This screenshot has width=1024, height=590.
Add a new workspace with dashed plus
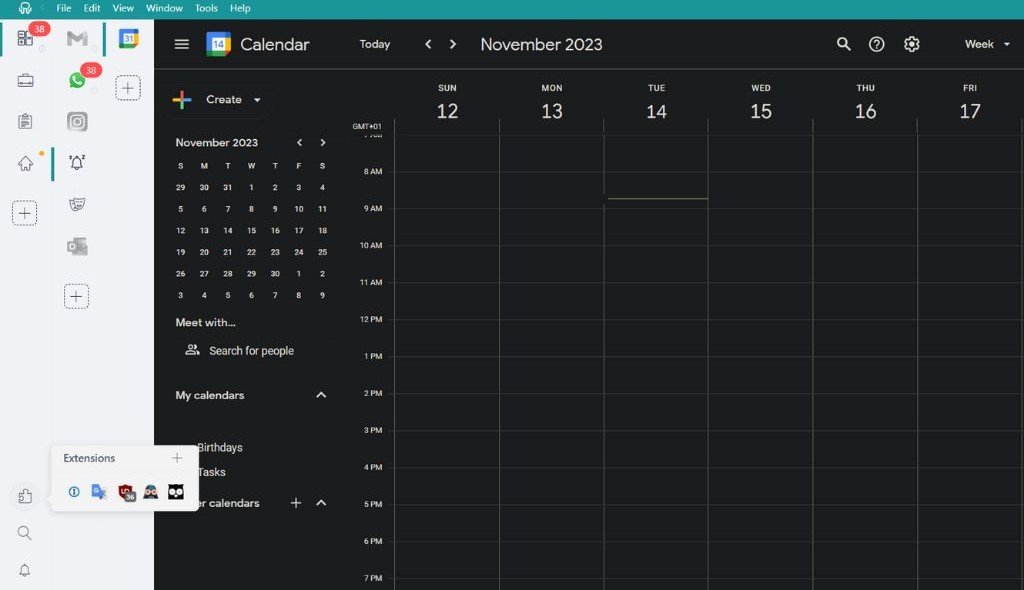coord(25,213)
